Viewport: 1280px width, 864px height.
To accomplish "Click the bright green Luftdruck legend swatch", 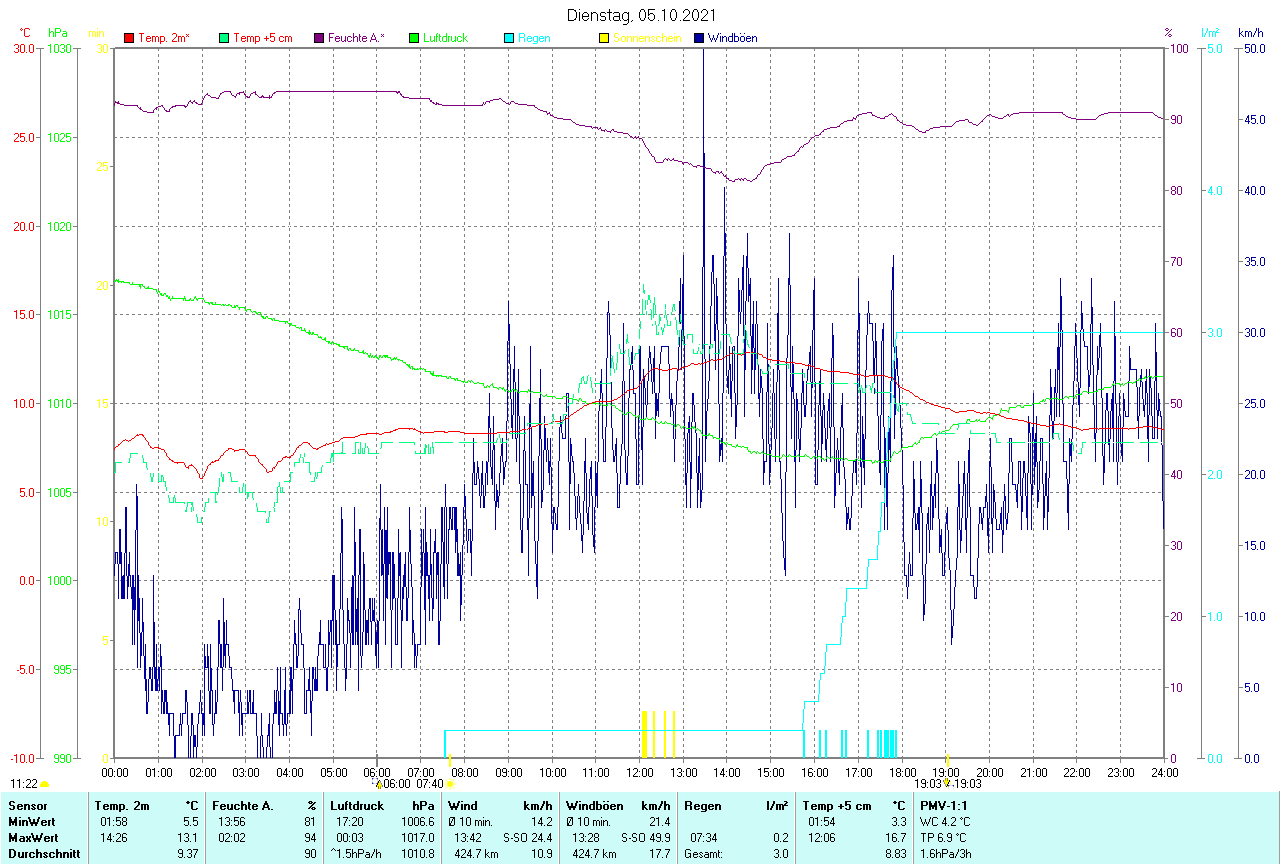I will coord(414,38).
